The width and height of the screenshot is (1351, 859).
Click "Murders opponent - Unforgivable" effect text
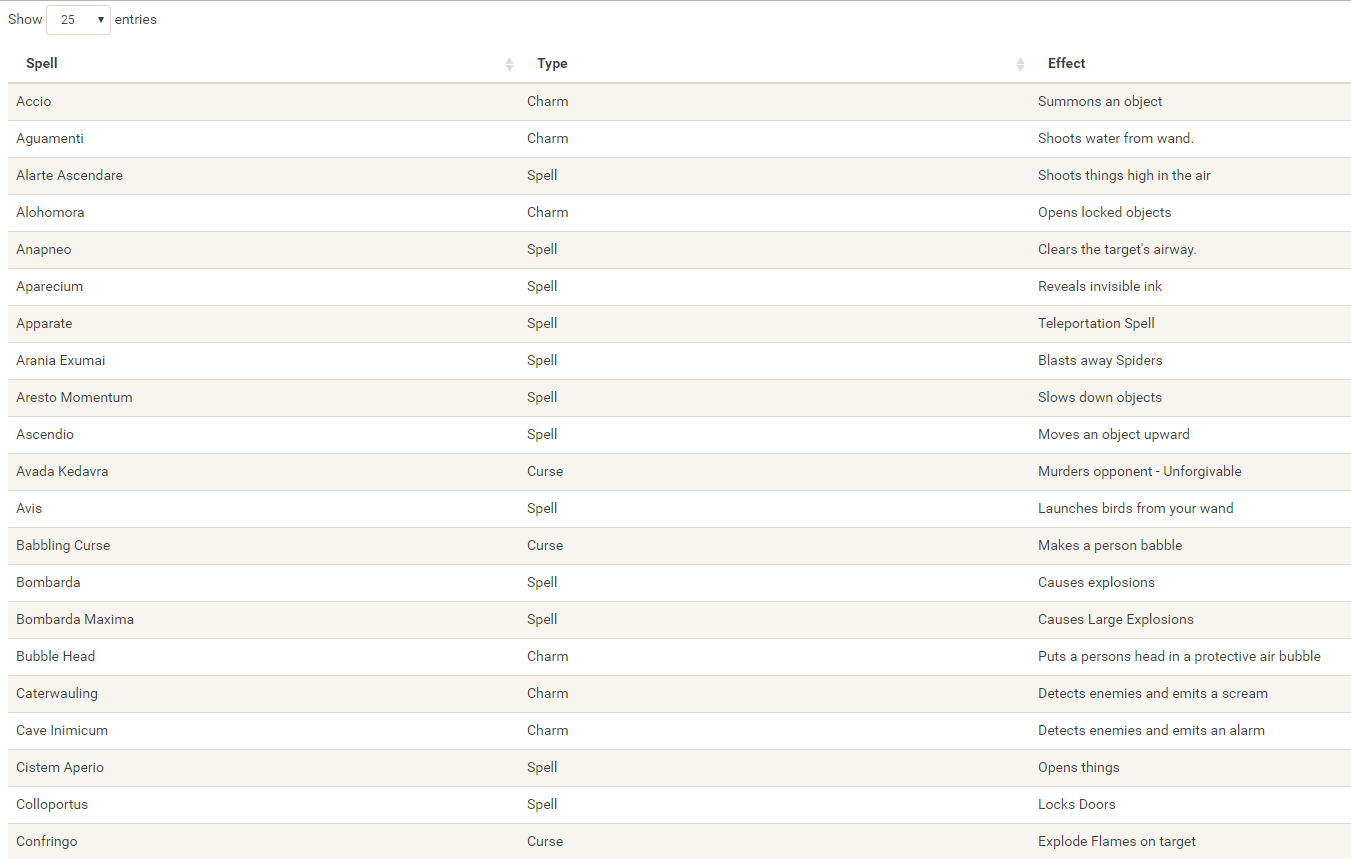[x=1139, y=471]
